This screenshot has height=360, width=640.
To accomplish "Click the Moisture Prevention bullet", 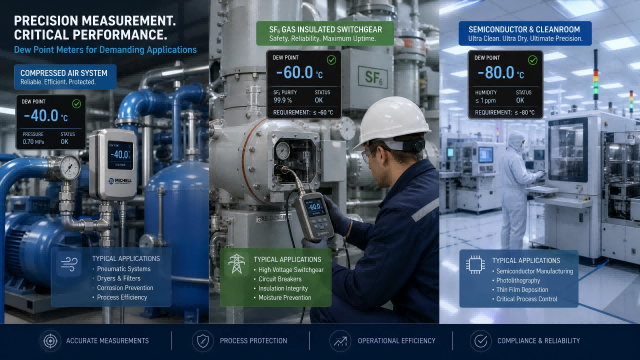I will (x=282, y=298).
